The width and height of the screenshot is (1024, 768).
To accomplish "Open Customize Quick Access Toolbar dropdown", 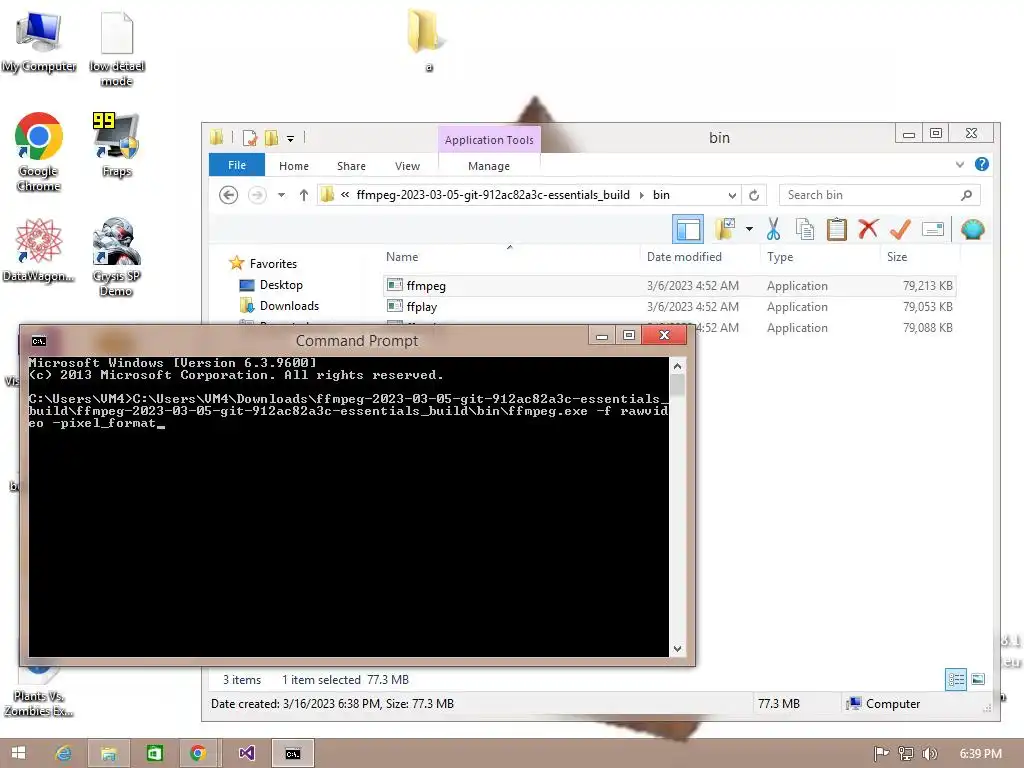I will click(291, 138).
